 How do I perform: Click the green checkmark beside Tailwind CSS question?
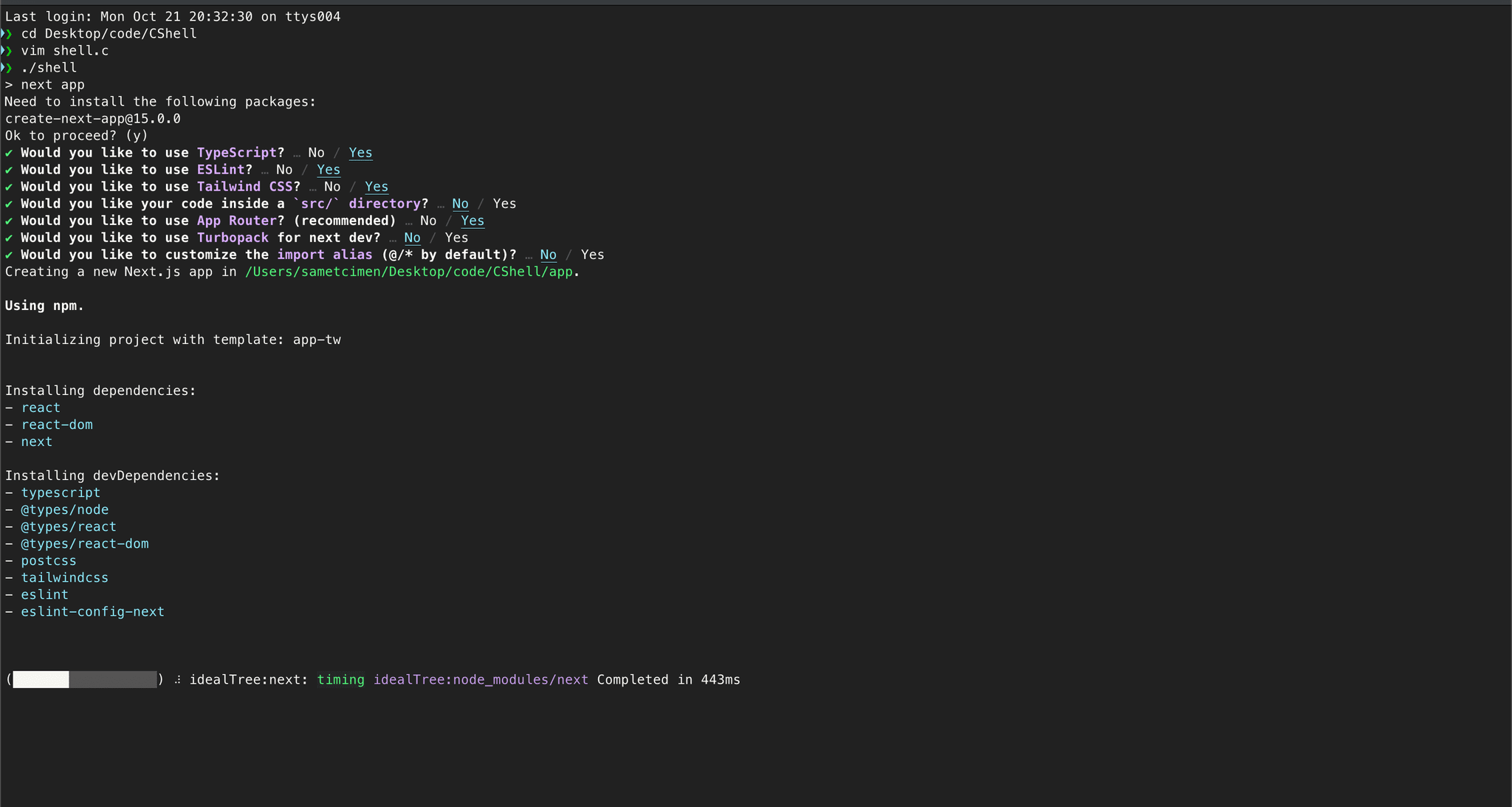[9, 187]
